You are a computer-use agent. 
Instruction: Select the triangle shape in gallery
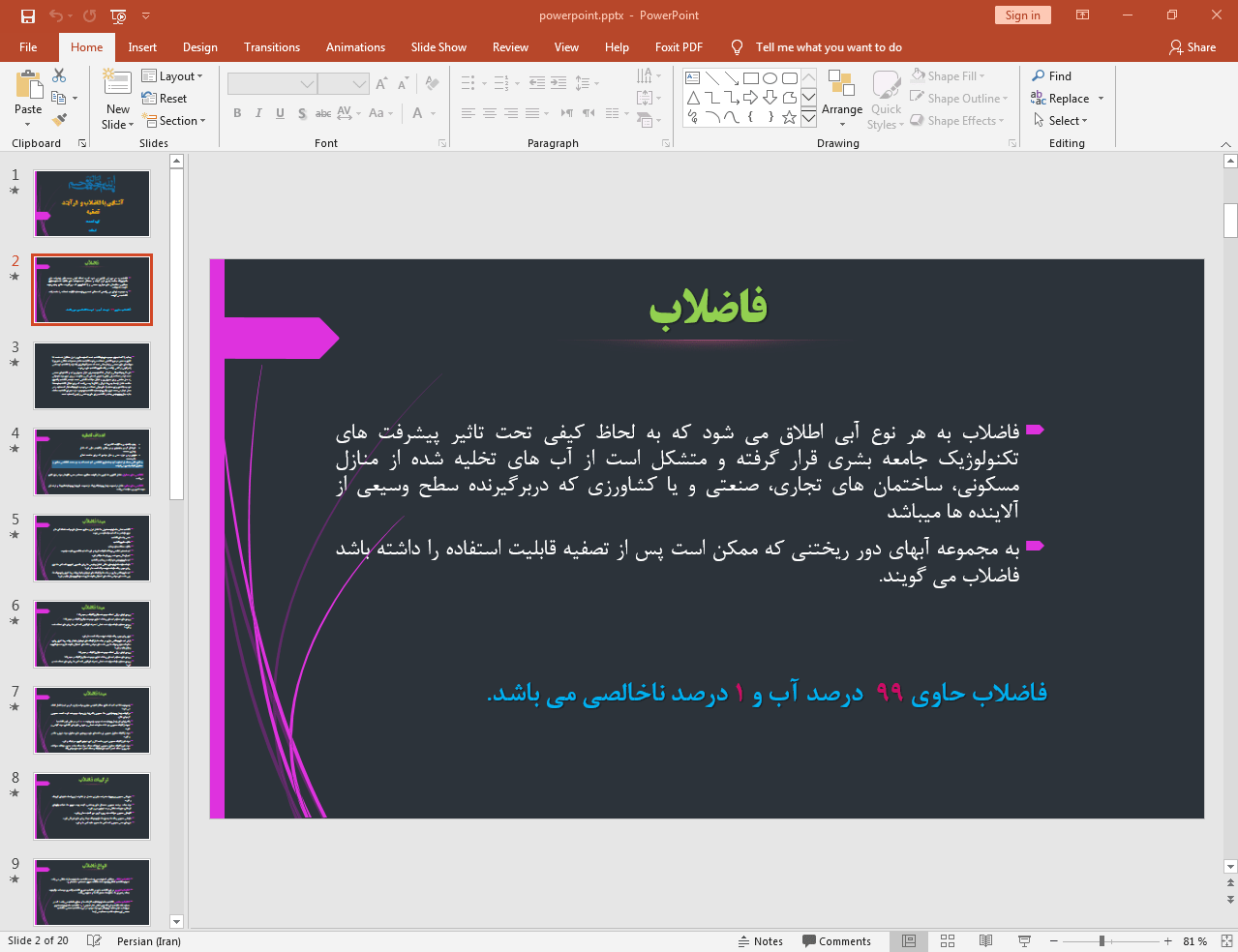pos(693,98)
